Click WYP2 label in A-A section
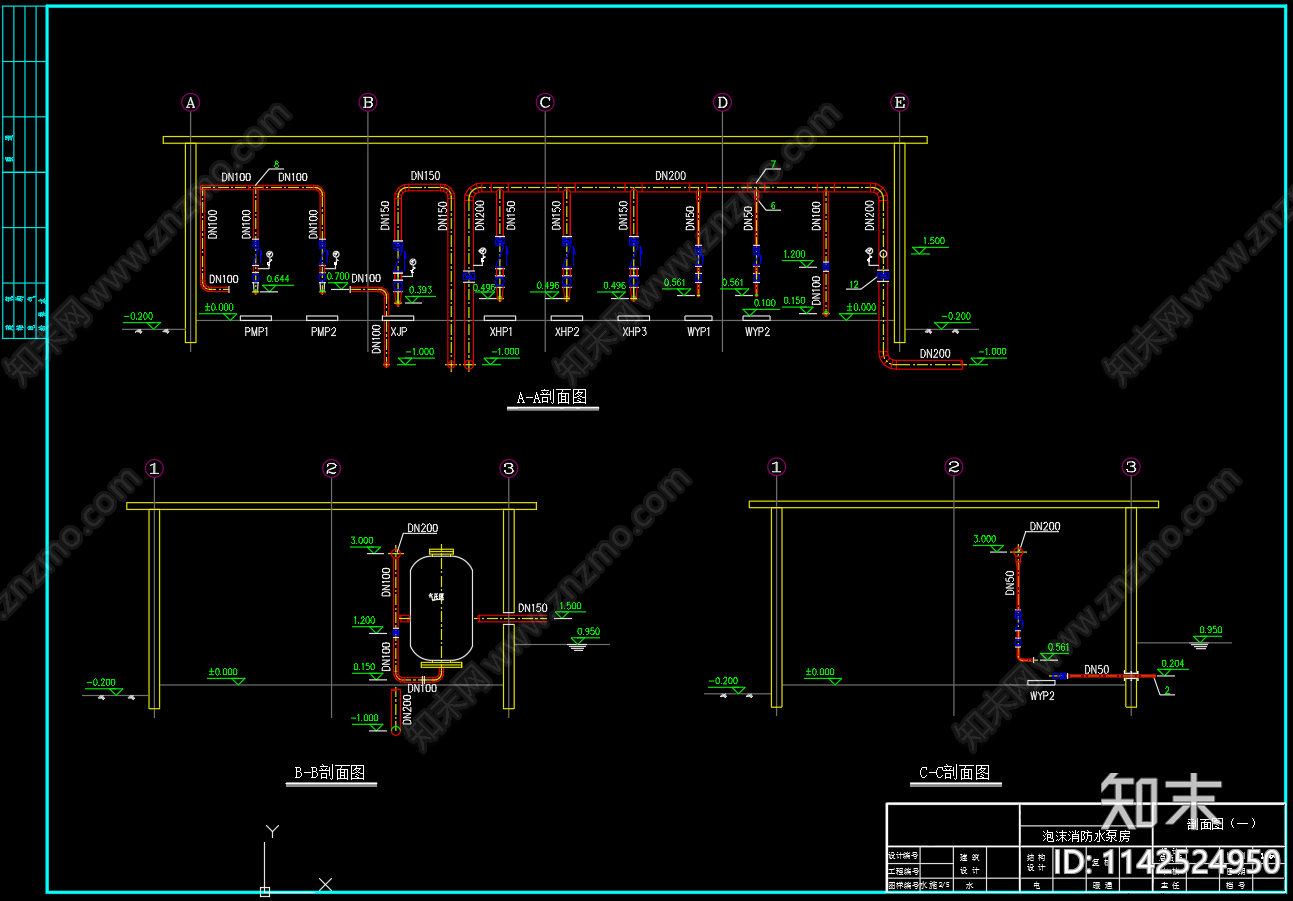 pyautogui.click(x=757, y=332)
